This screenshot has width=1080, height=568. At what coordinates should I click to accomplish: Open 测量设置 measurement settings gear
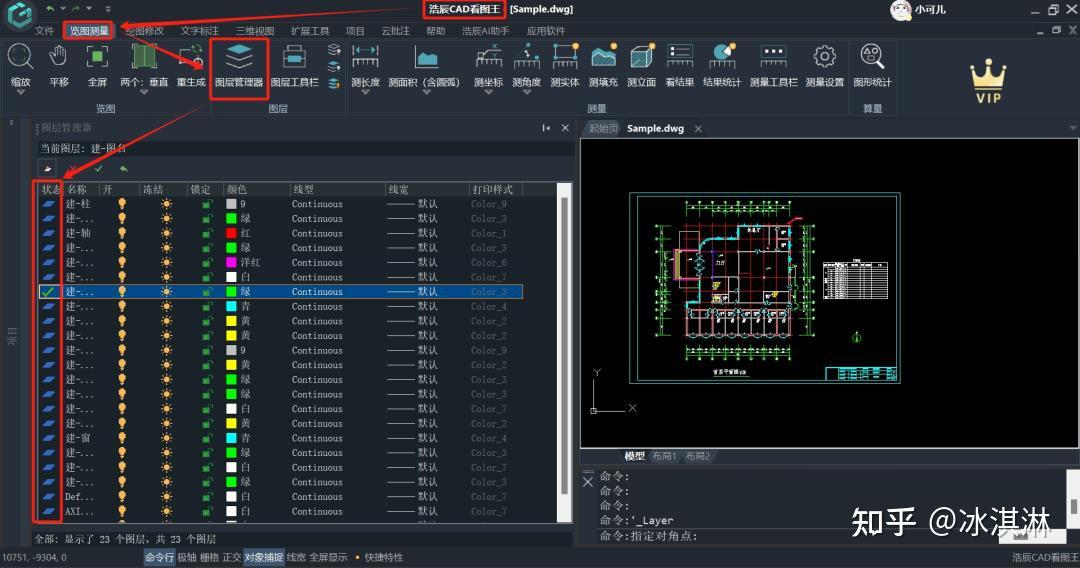click(824, 64)
